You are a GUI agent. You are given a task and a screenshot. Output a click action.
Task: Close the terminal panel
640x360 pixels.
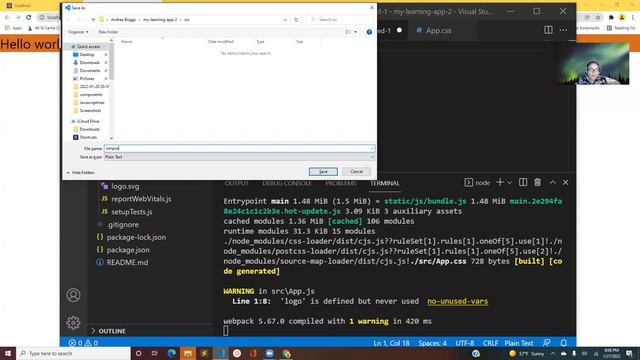(x=565, y=182)
